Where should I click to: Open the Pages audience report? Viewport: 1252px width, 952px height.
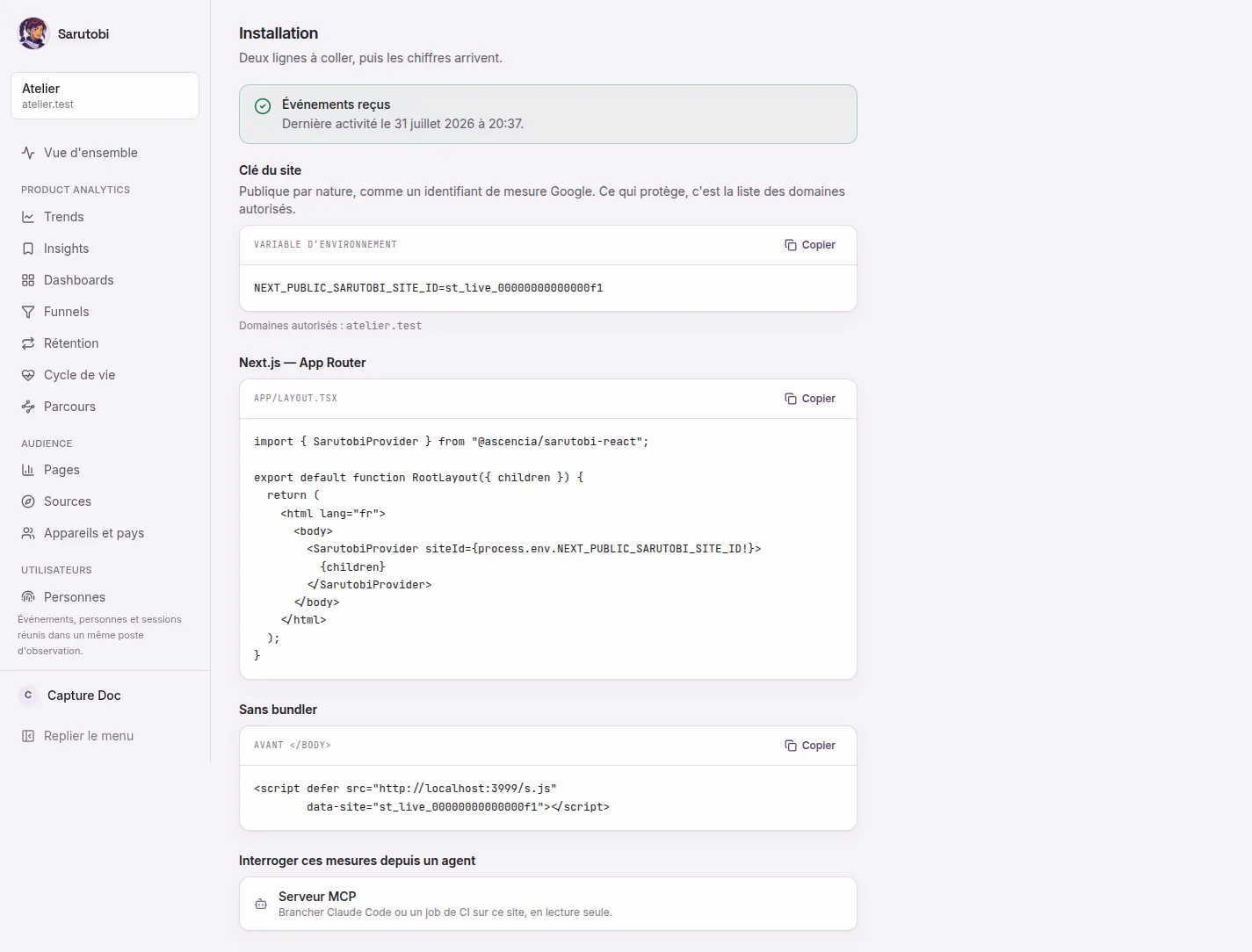[105, 470]
